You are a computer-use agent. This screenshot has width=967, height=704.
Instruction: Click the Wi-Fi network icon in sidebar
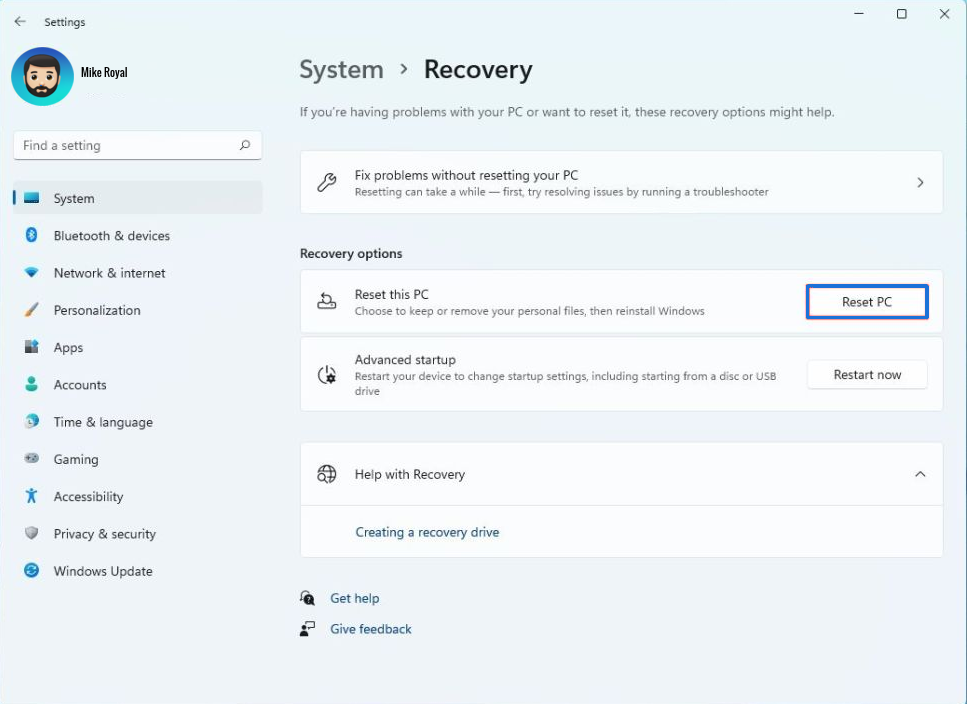(x=31, y=272)
